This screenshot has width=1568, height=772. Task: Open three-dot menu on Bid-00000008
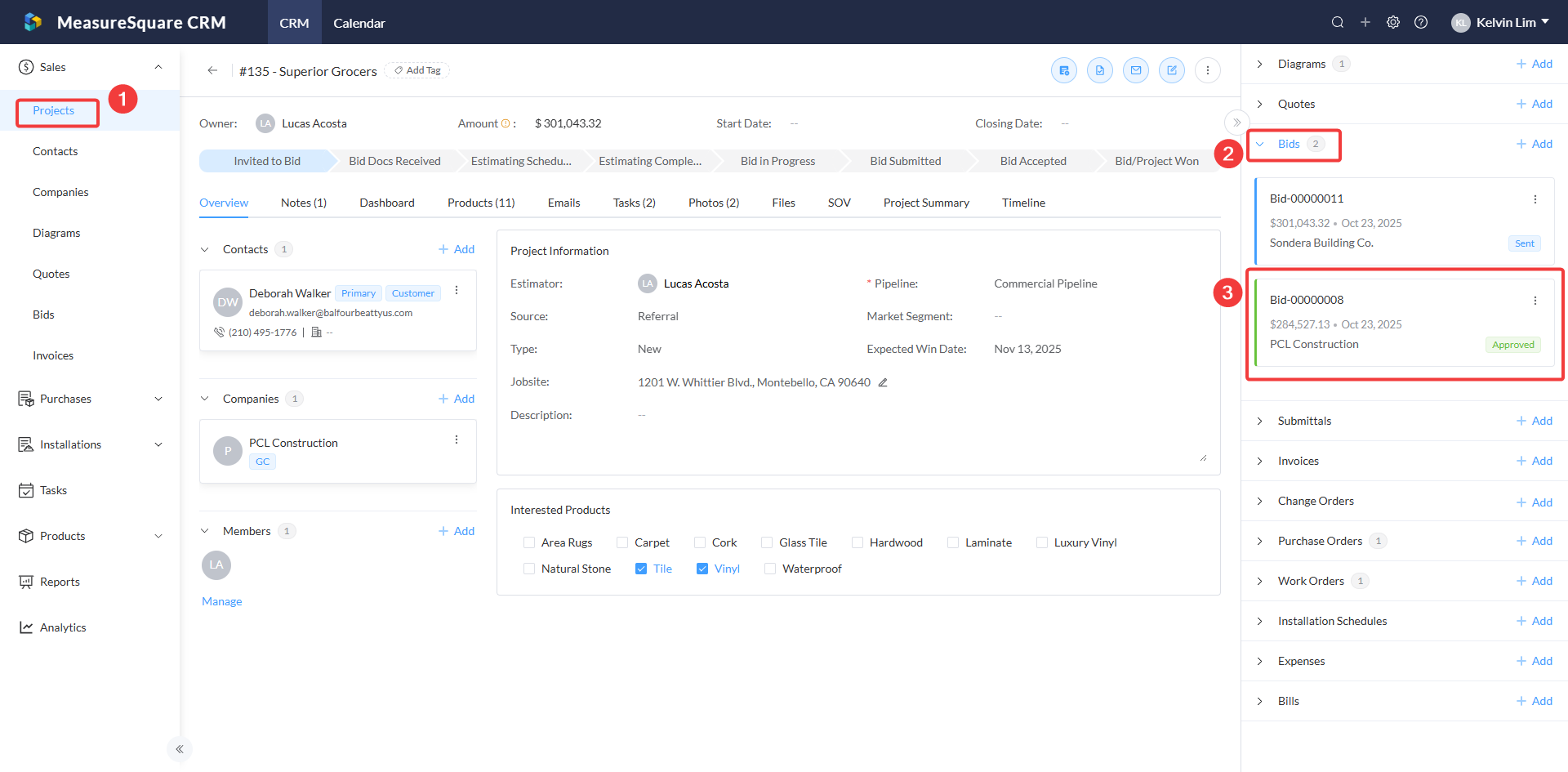(x=1535, y=301)
